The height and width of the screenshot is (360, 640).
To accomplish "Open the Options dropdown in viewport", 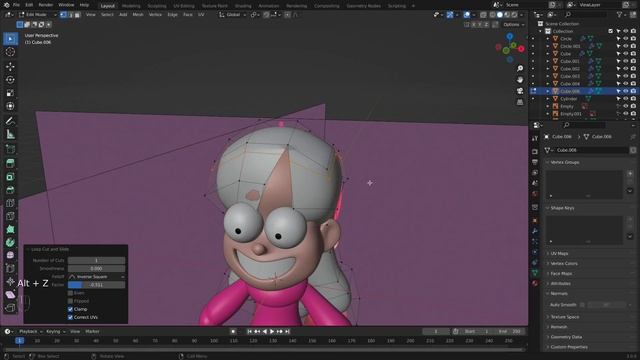I will click(513, 24).
